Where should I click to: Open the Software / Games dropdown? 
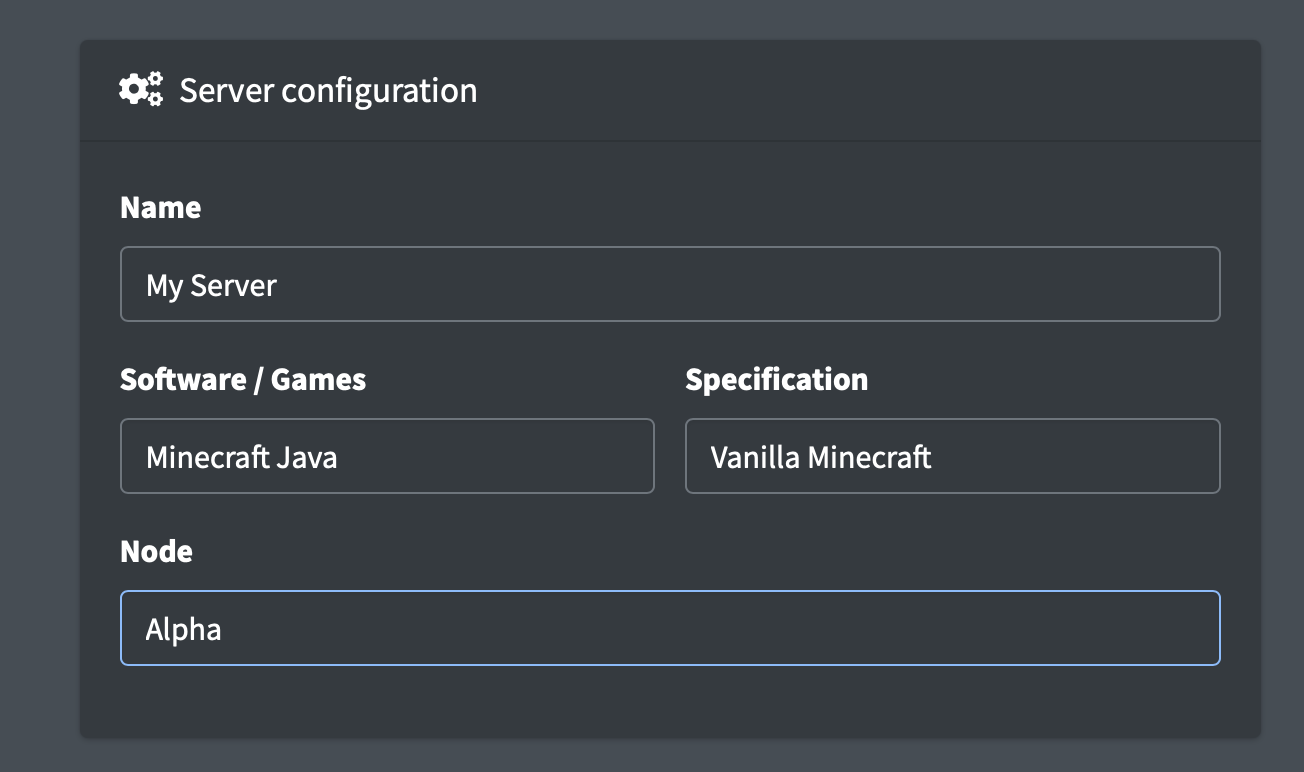coord(387,456)
